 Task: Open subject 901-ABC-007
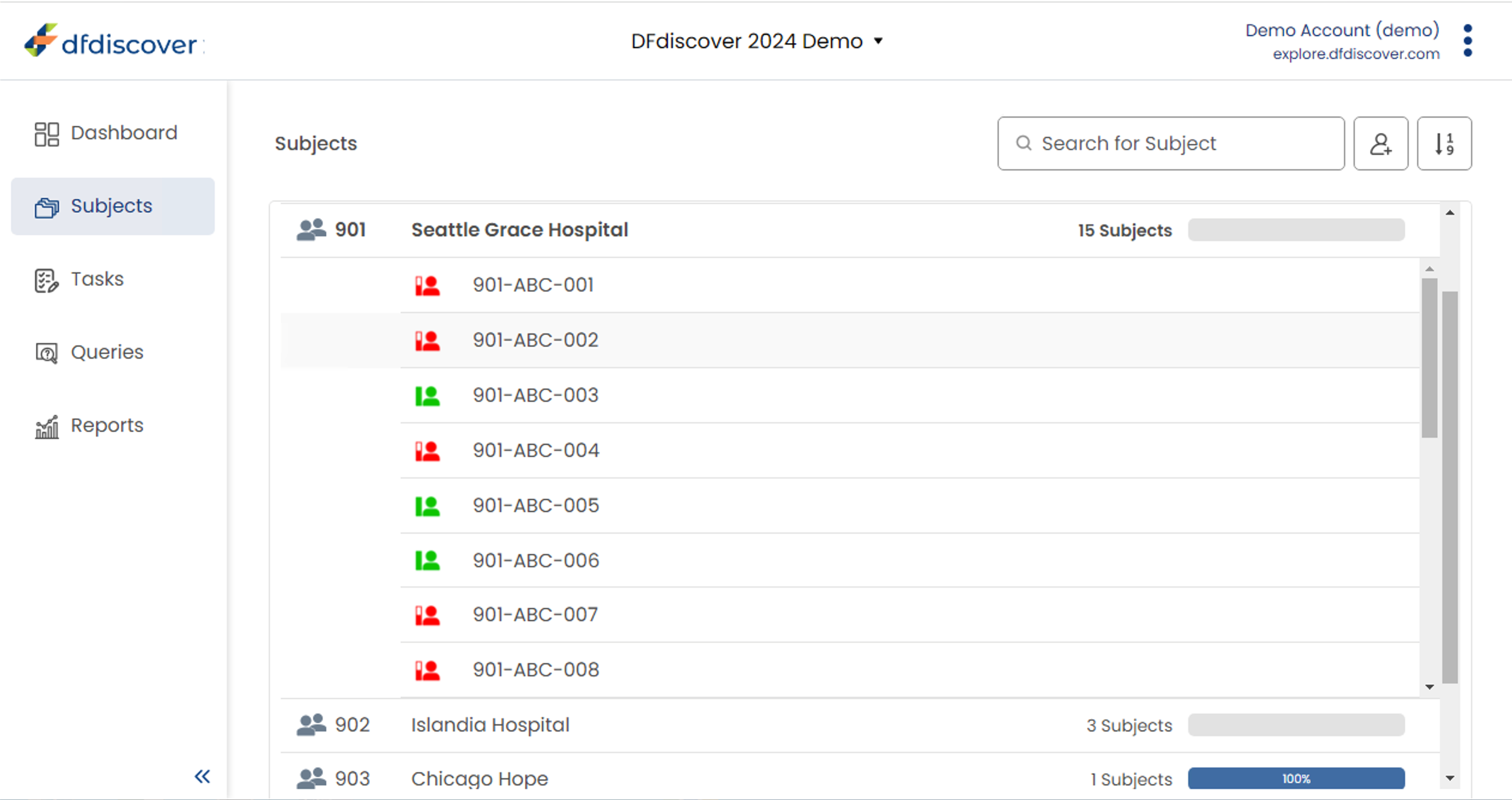click(909, 615)
